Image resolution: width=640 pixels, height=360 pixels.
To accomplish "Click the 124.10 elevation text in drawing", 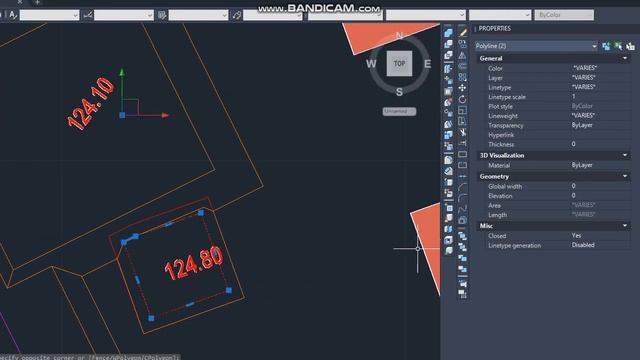I will point(91,104).
